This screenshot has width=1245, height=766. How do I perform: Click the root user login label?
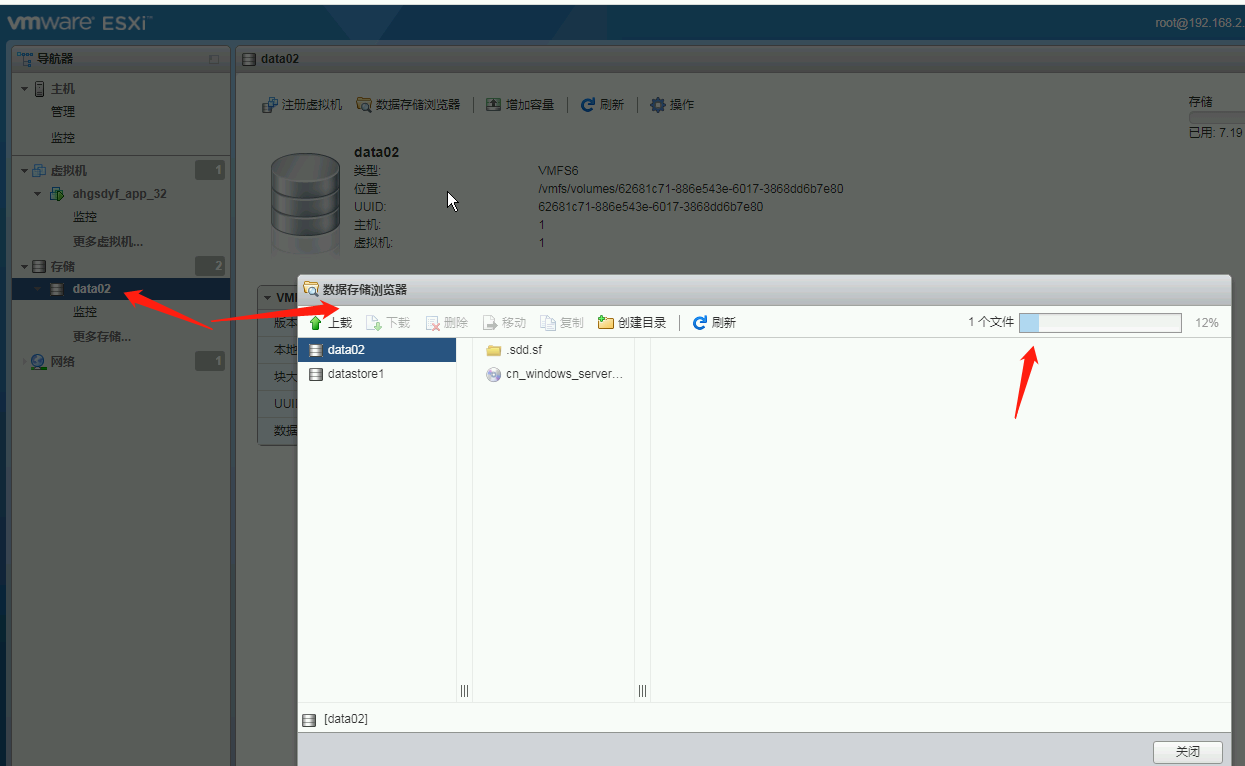[1200, 23]
